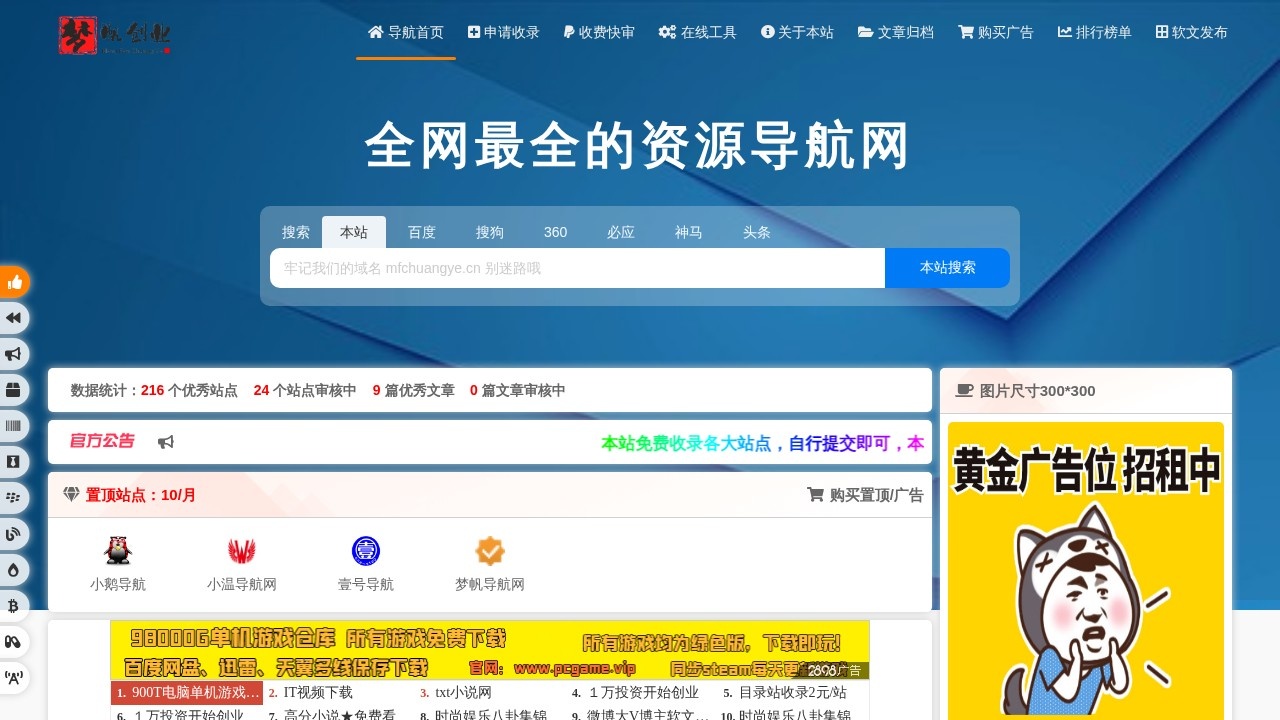Open 软文发布 in the top menu
This screenshot has width=1280, height=720.
point(1192,32)
